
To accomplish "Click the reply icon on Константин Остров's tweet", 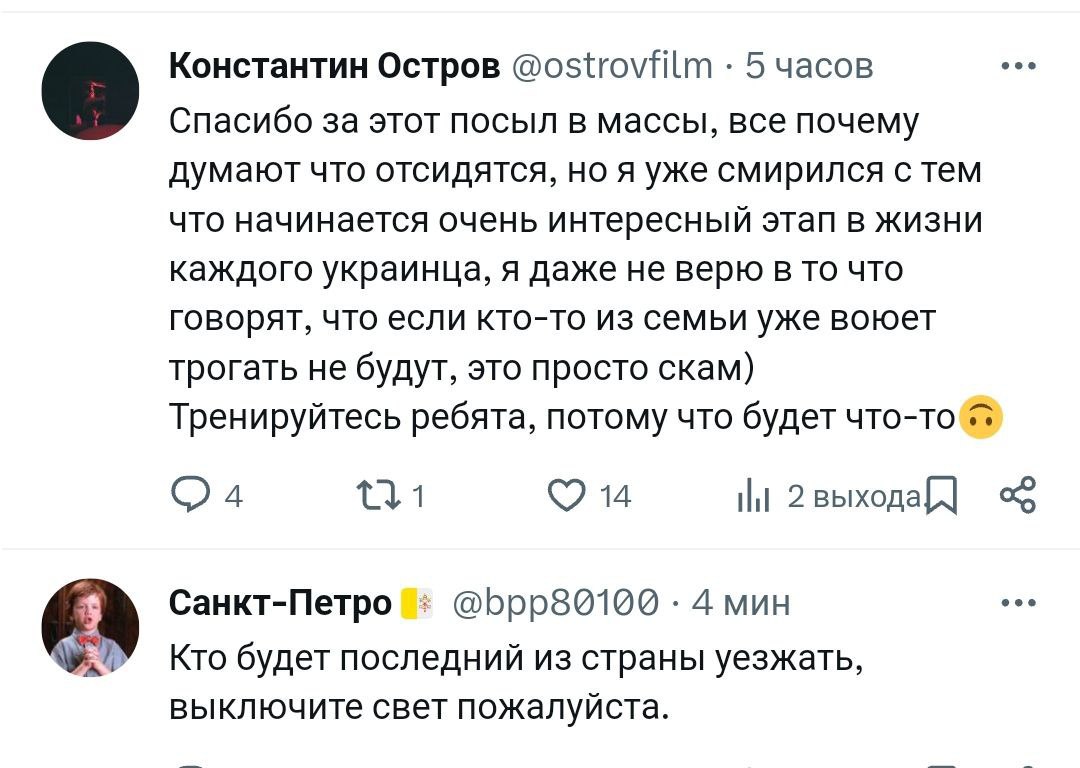I will pyautogui.click(x=187, y=495).
